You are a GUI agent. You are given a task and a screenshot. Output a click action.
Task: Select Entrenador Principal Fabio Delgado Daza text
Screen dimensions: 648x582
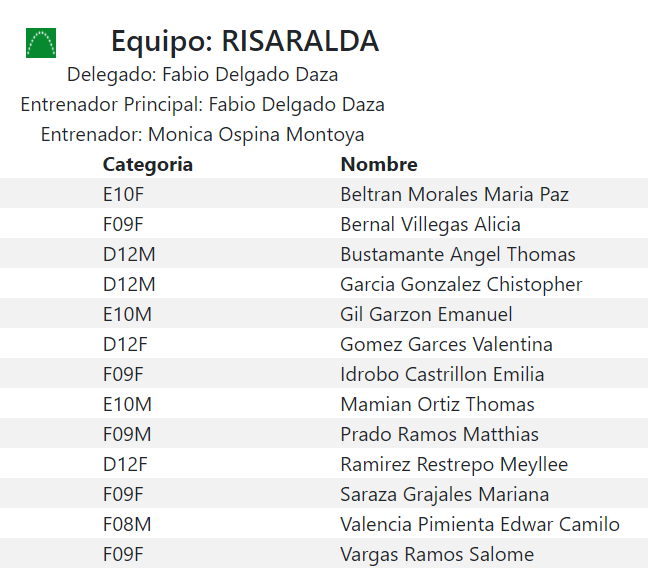pos(202,105)
